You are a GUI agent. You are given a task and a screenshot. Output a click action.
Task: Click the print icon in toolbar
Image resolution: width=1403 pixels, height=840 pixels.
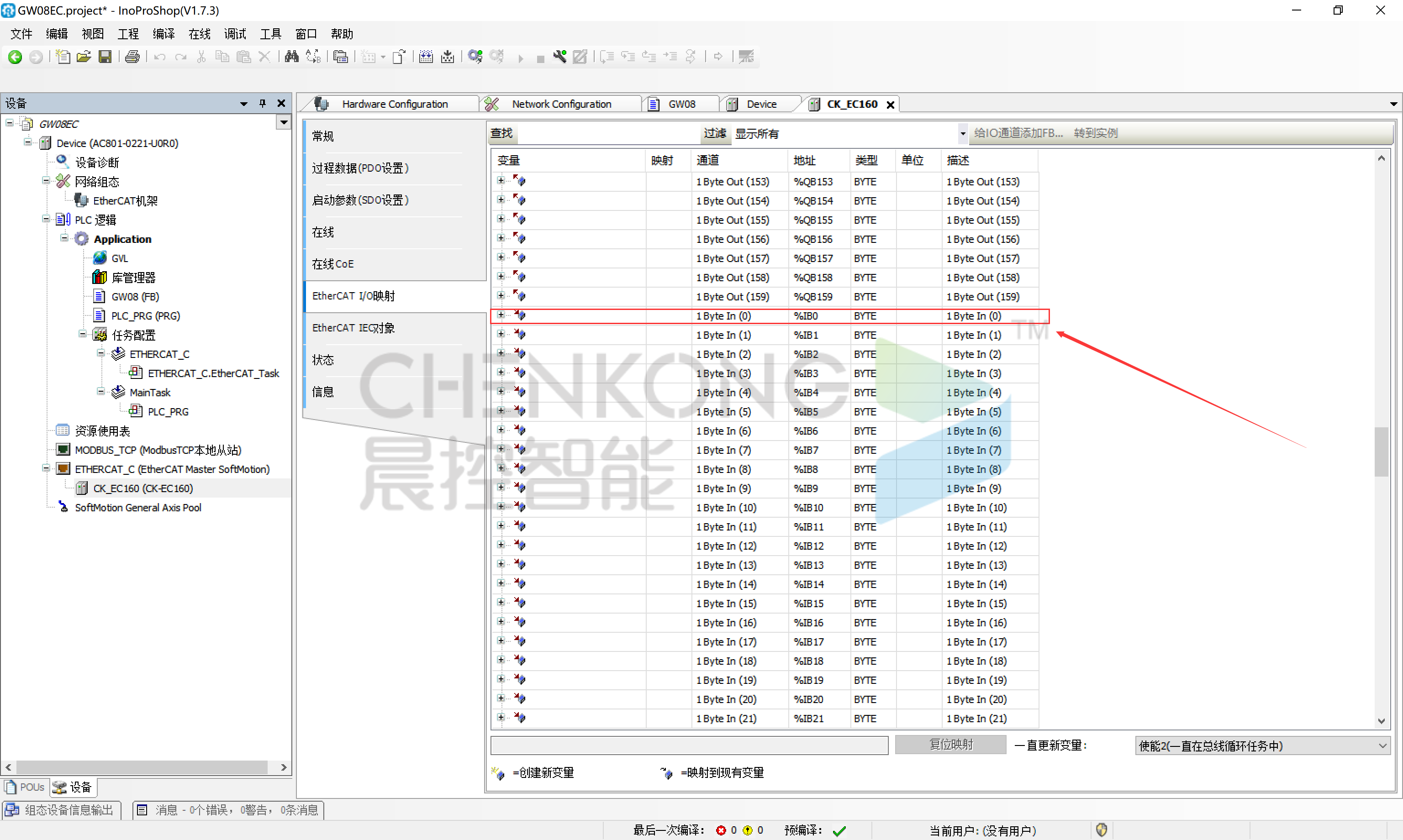pos(132,57)
